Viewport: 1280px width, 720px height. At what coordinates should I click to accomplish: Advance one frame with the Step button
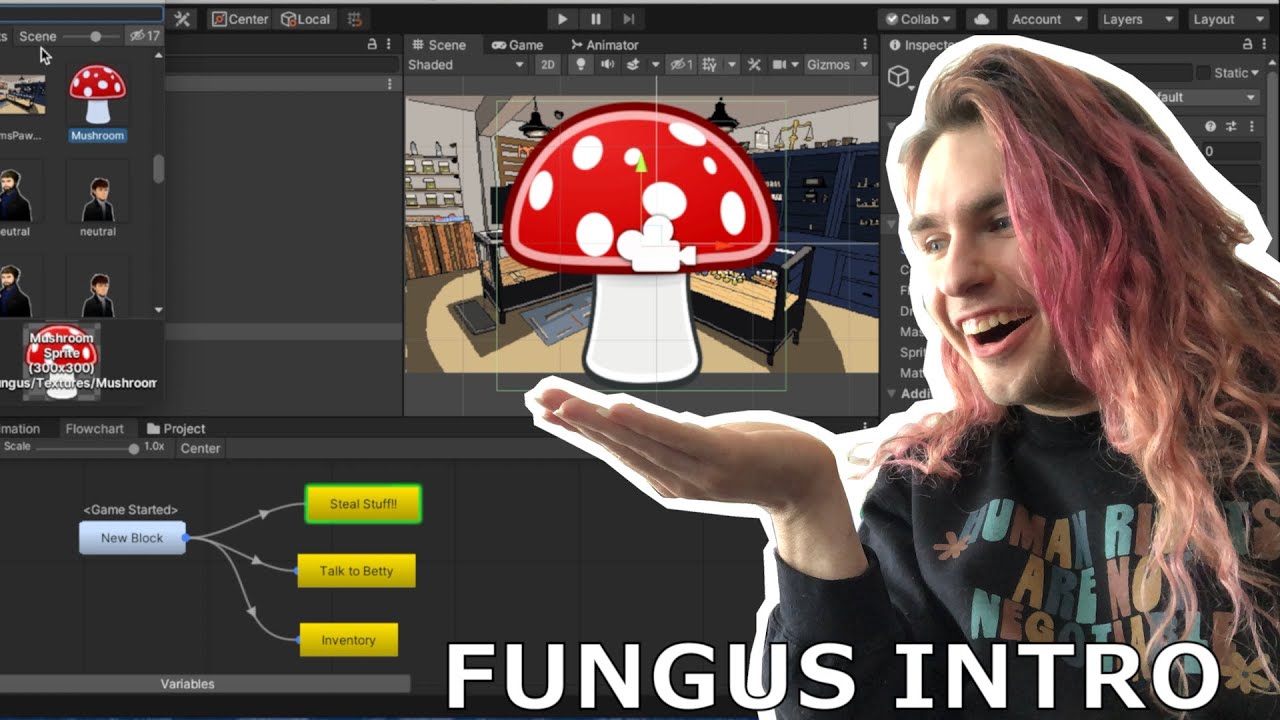point(629,19)
